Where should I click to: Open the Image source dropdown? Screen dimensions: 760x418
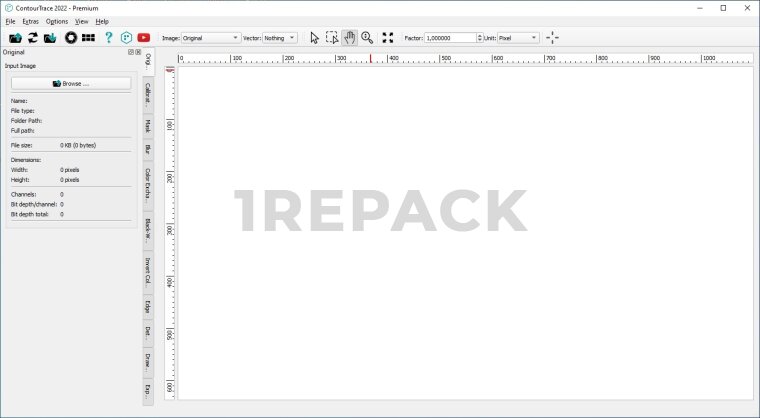[210, 37]
